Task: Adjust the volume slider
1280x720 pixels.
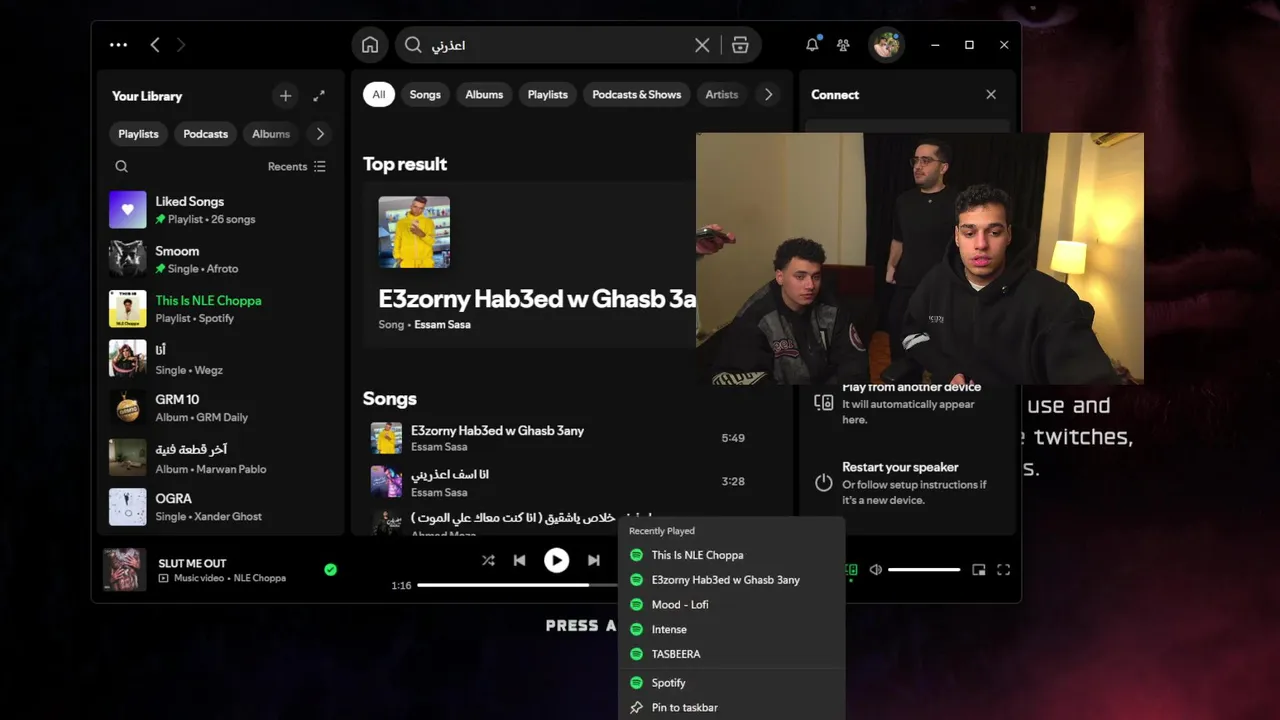Action: pos(924,570)
